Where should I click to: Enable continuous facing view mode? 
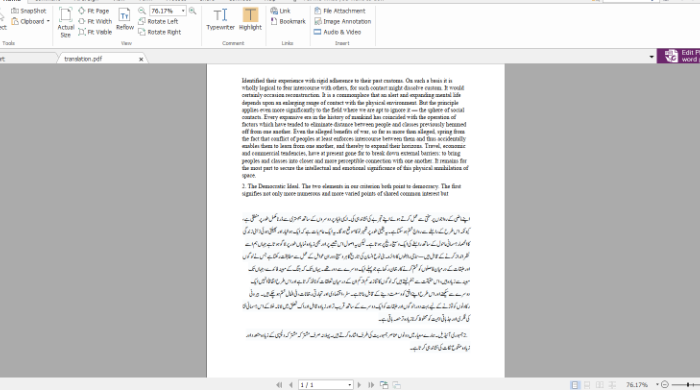(x=612, y=385)
